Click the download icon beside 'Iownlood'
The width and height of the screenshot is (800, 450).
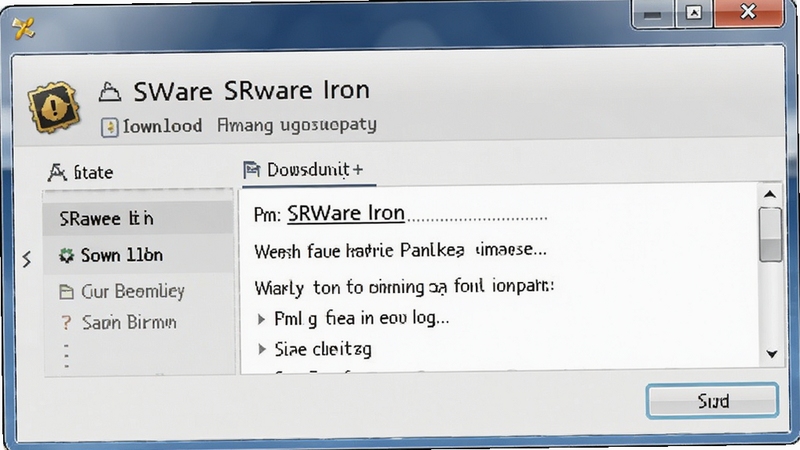click(x=109, y=127)
